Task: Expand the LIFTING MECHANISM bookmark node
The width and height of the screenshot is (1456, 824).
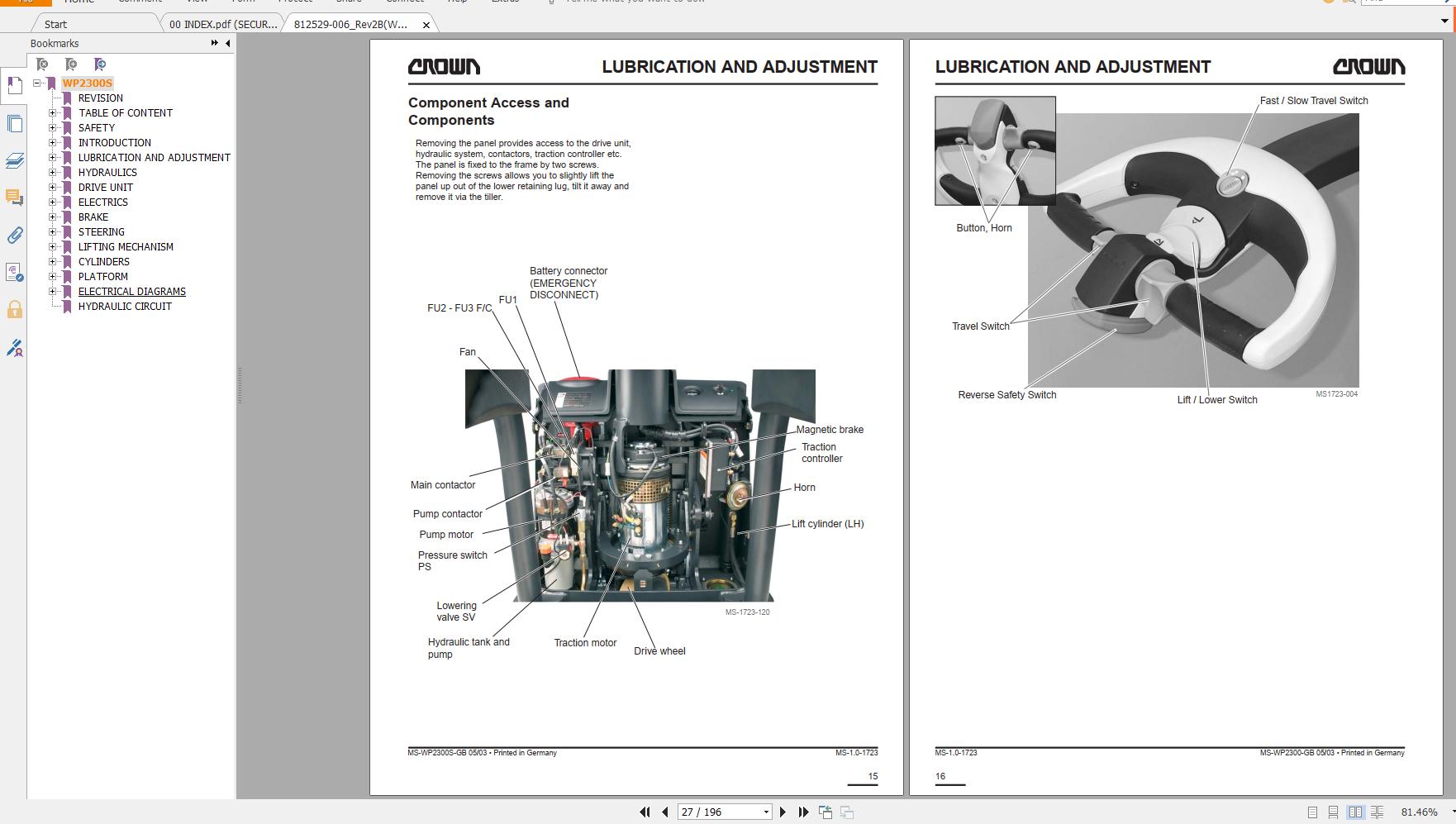Action: click(53, 246)
